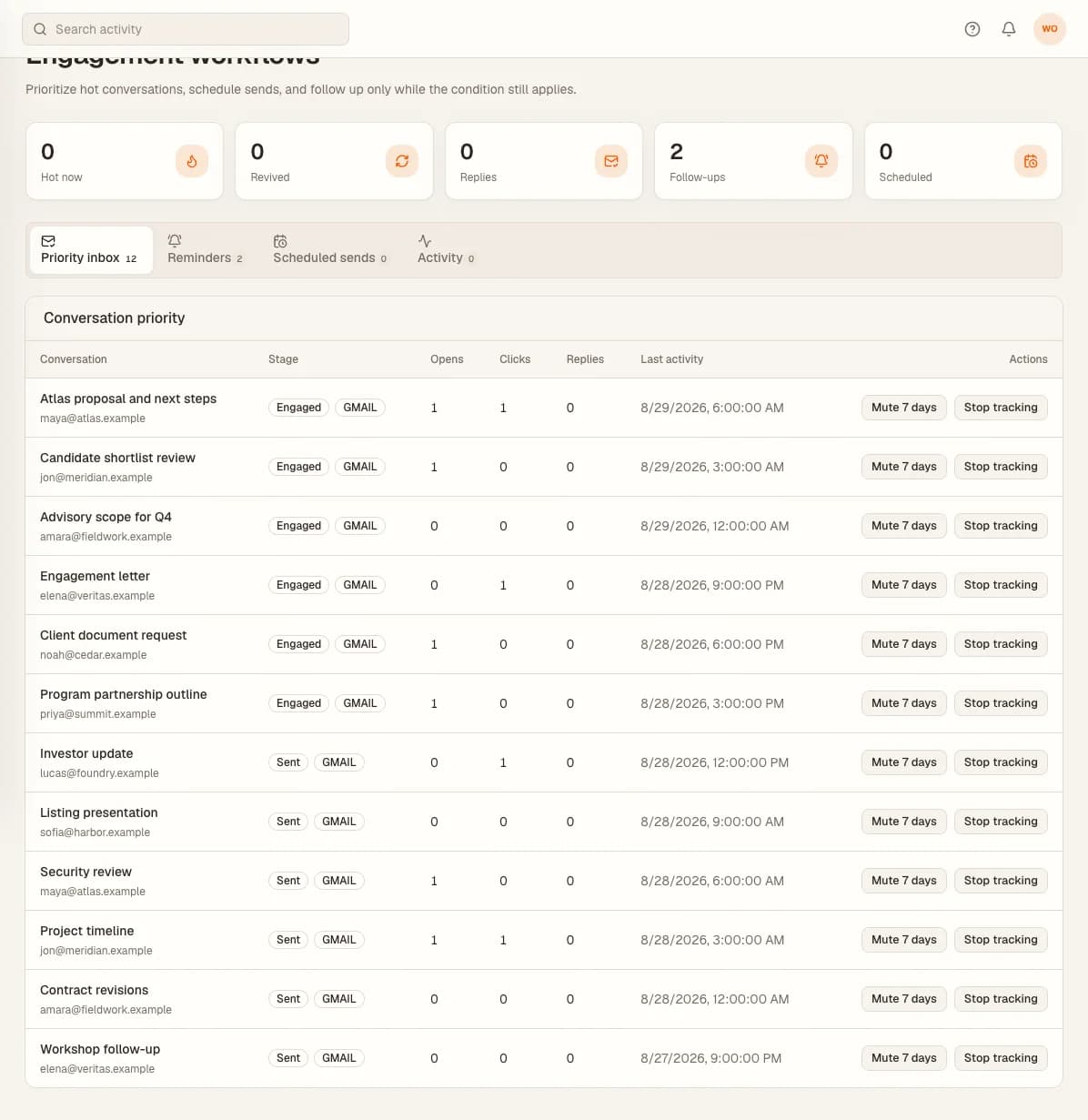Screen dimensions: 1088x1120
Task: Click the search magnifier icon
Action: click(40, 29)
